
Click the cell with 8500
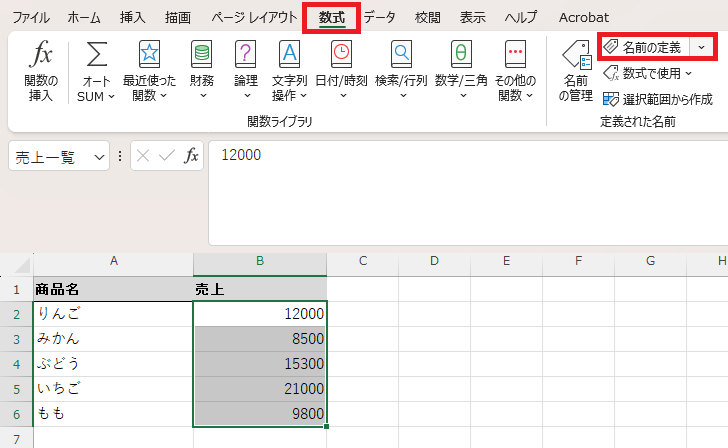coord(260,339)
